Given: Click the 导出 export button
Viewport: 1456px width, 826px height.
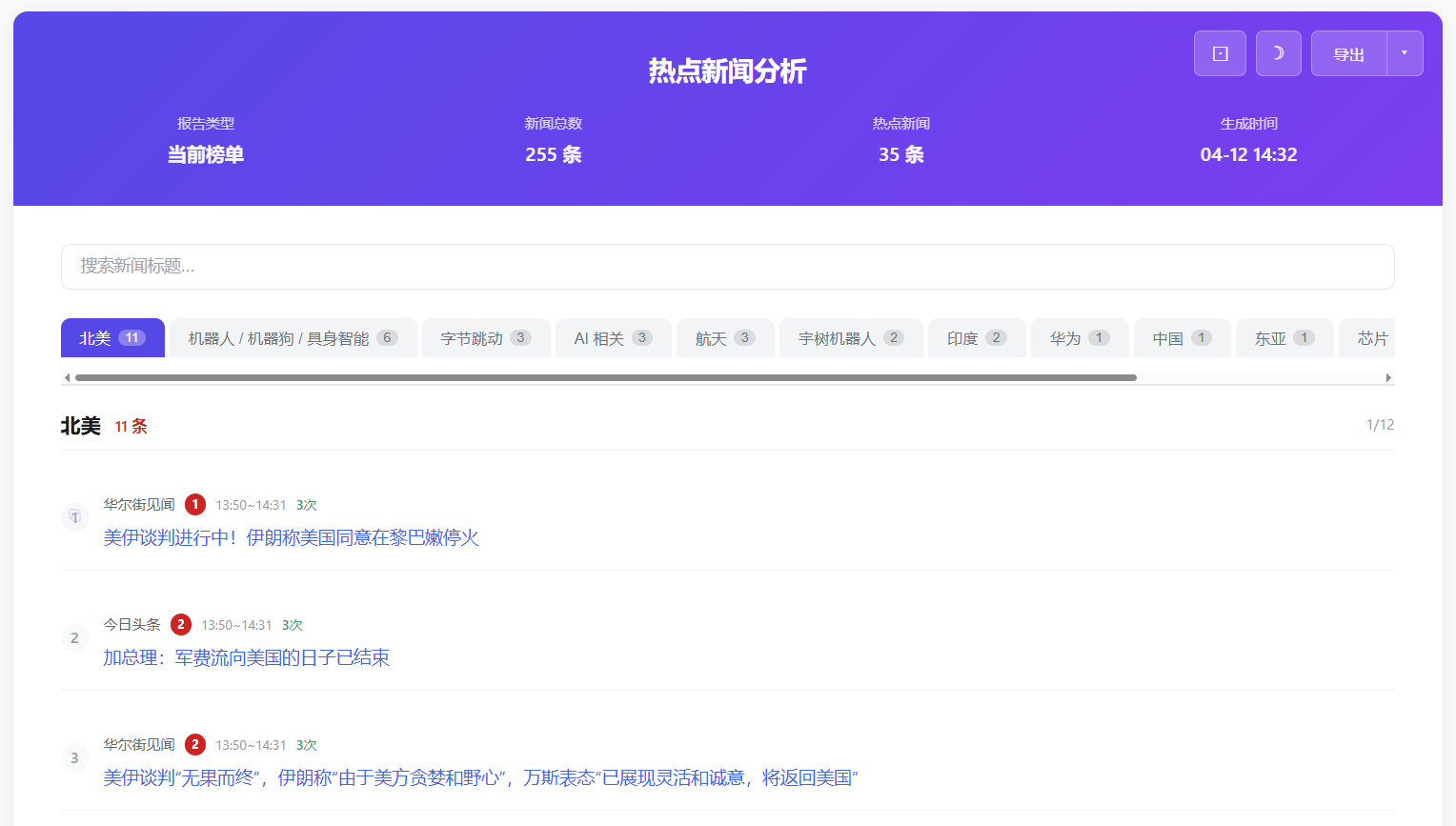Looking at the screenshot, I should pos(1348,54).
